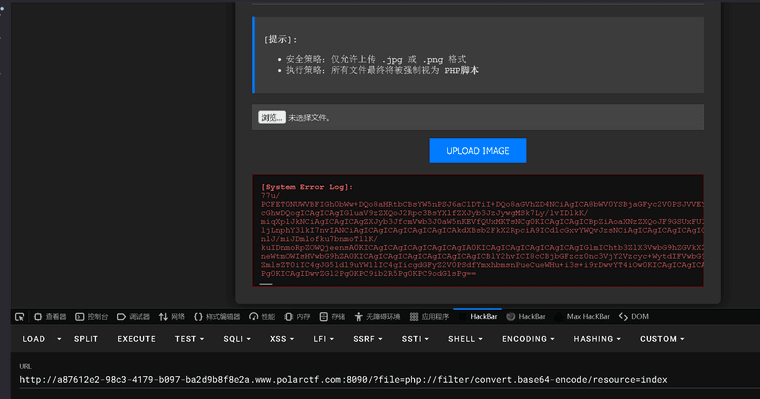Click the element picker icon in devtools
This screenshot has width=760, height=399.
click(x=19, y=317)
